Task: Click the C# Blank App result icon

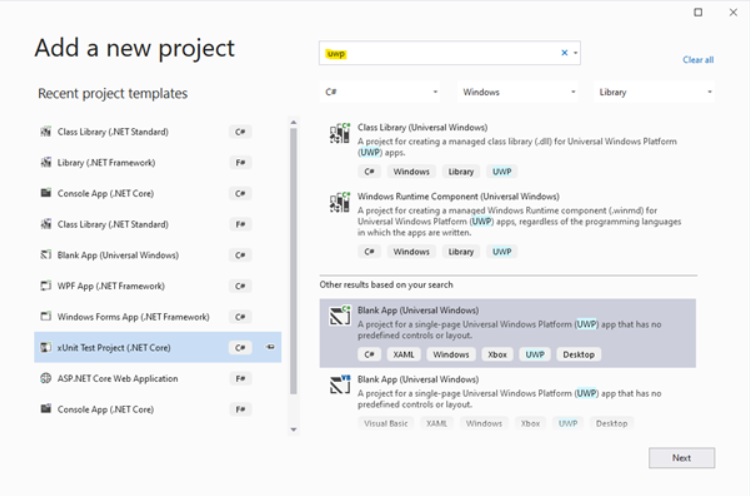Action: [340, 316]
